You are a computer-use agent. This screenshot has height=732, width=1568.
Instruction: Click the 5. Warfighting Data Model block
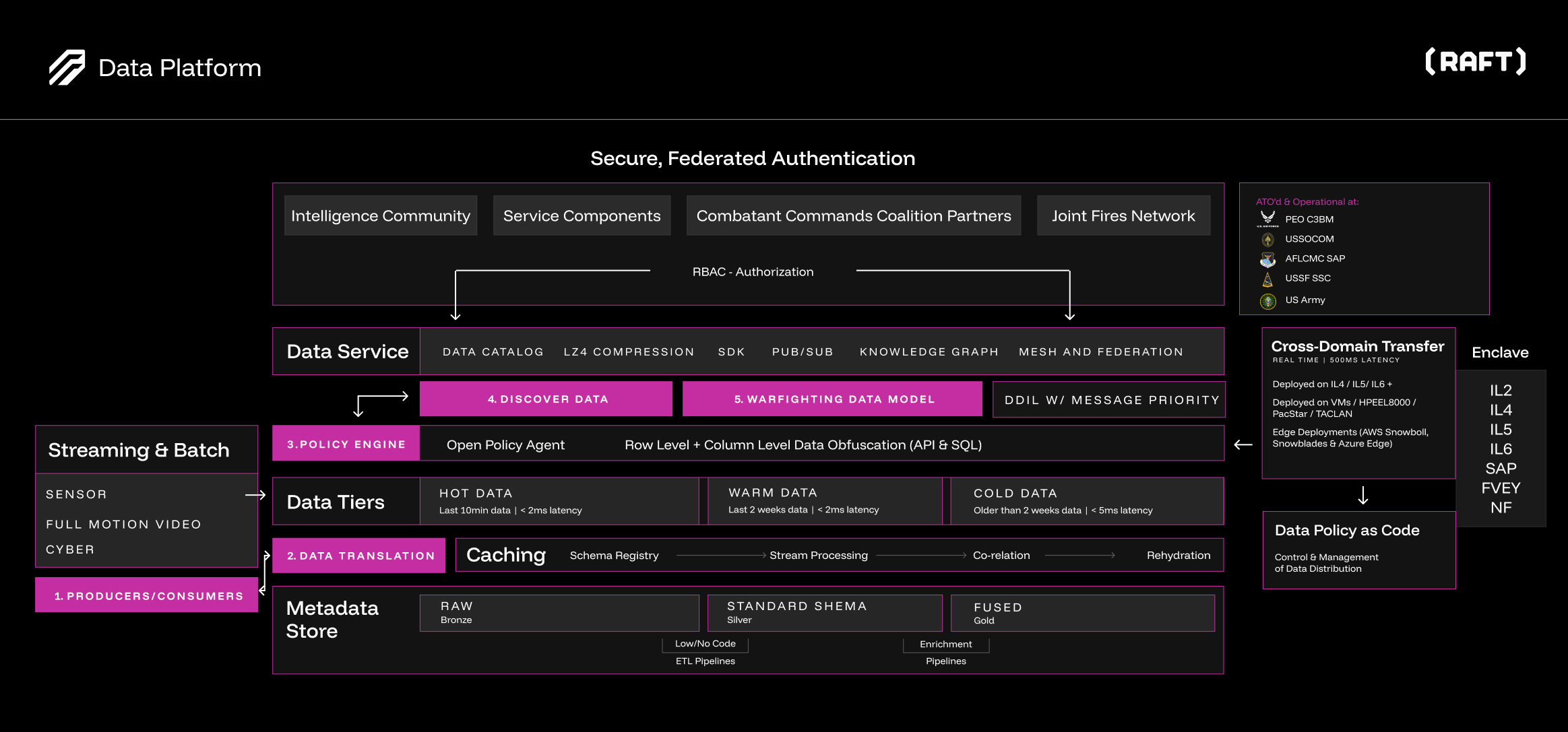832,399
